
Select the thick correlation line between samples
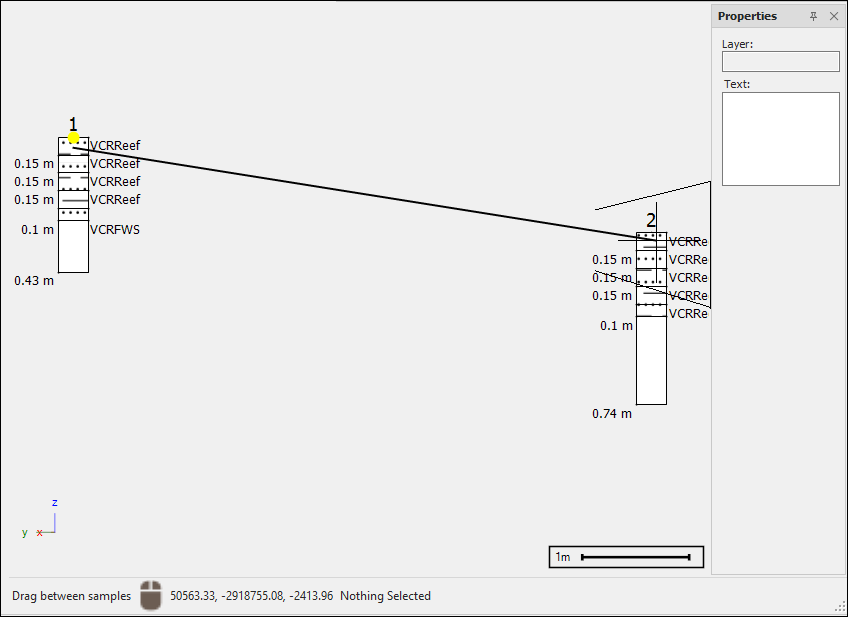[360, 194]
